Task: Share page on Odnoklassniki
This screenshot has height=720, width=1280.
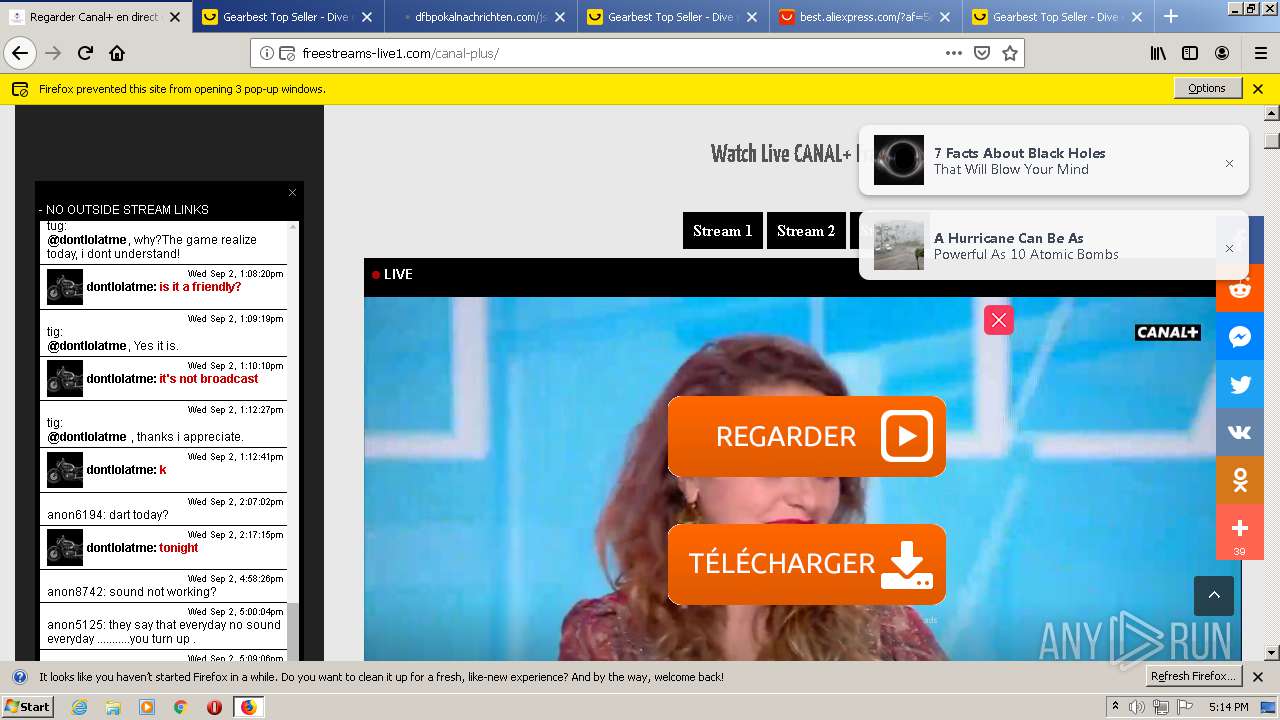Action: point(1240,481)
